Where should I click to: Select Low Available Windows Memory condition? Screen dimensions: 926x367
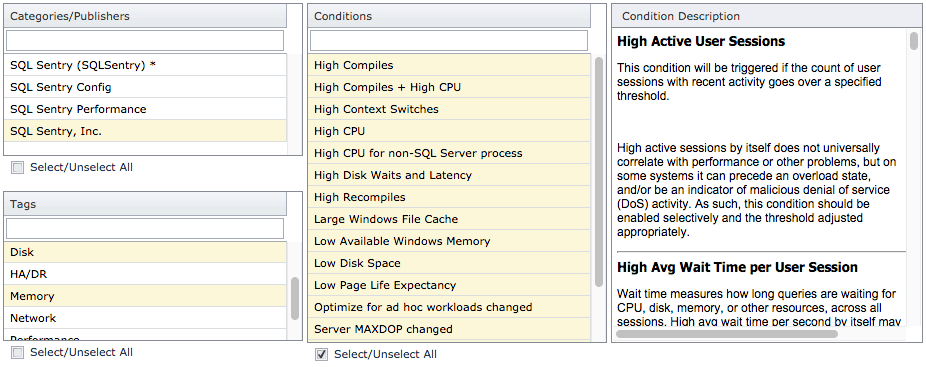pos(449,241)
